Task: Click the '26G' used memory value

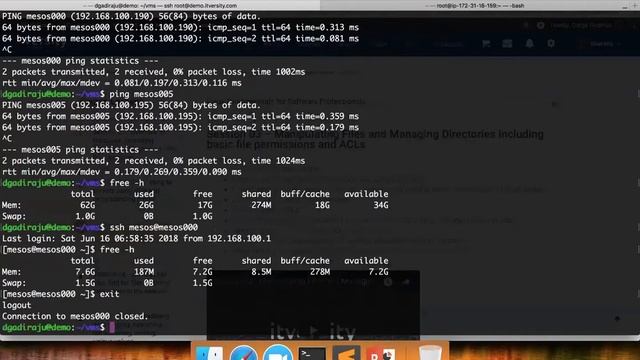Action: [146, 205]
